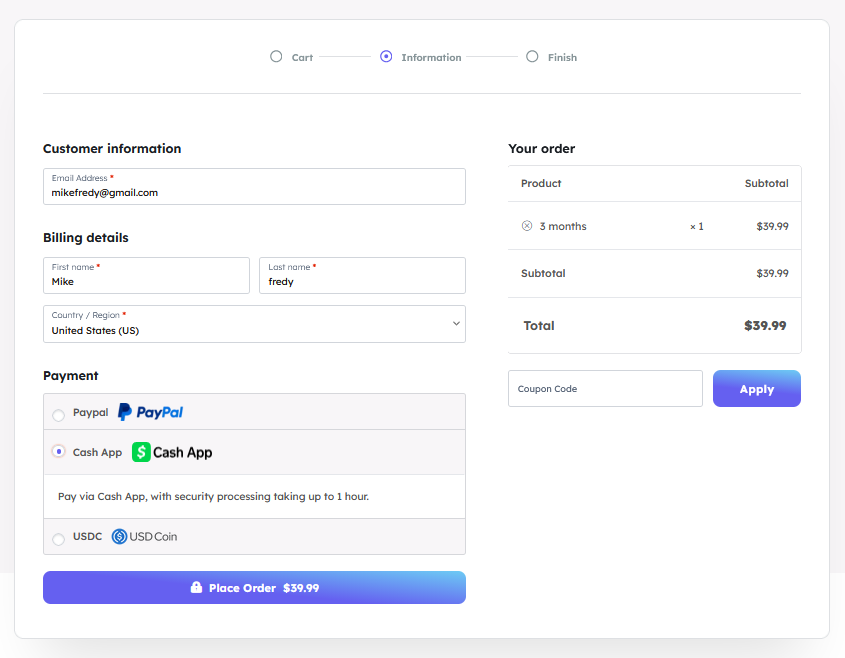Select the Paypal payment radio button
The width and height of the screenshot is (845, 658).
tap(58, 415)
